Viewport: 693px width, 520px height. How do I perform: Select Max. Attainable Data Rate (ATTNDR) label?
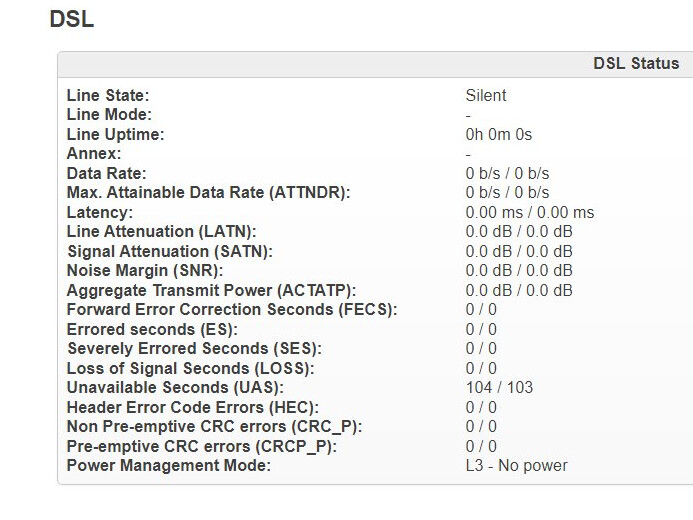point(208,193)
